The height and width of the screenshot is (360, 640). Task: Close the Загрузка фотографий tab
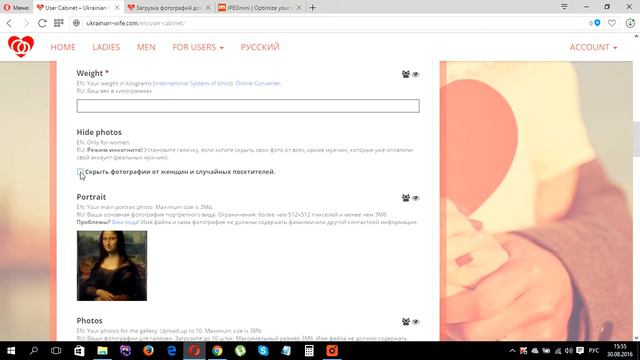[x=208, y=7]
